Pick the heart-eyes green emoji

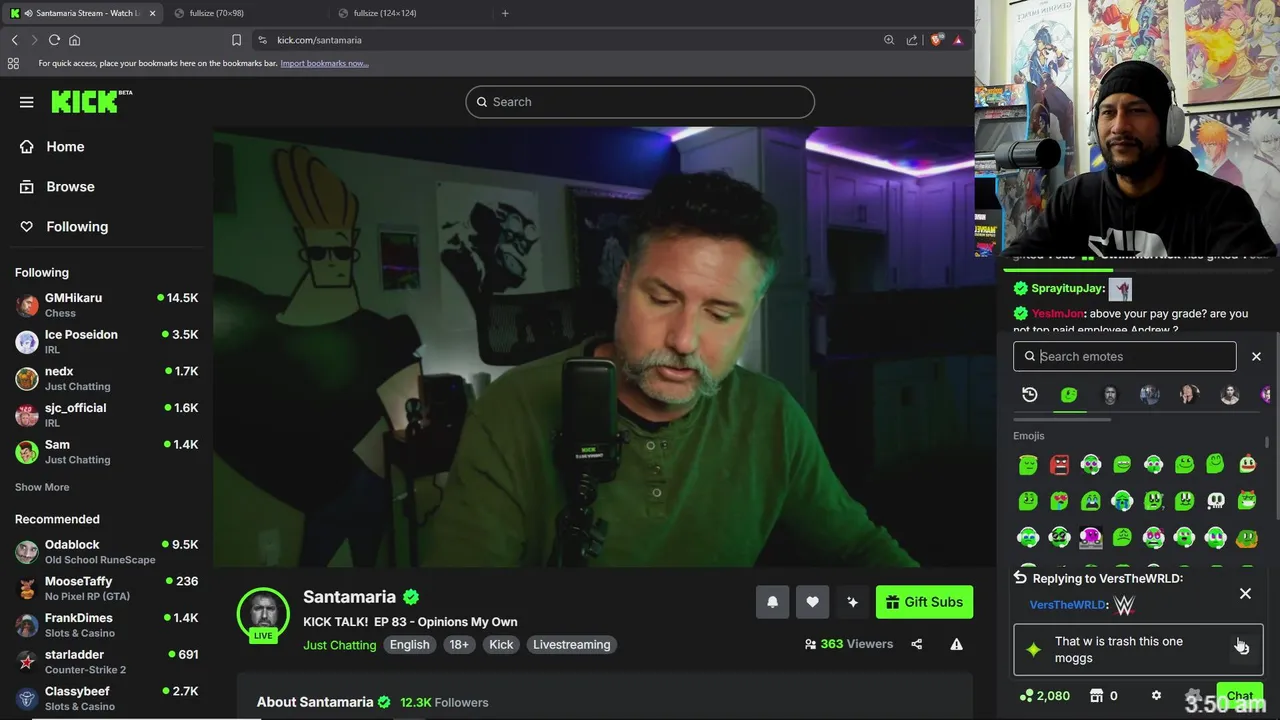coord(1059,501)
